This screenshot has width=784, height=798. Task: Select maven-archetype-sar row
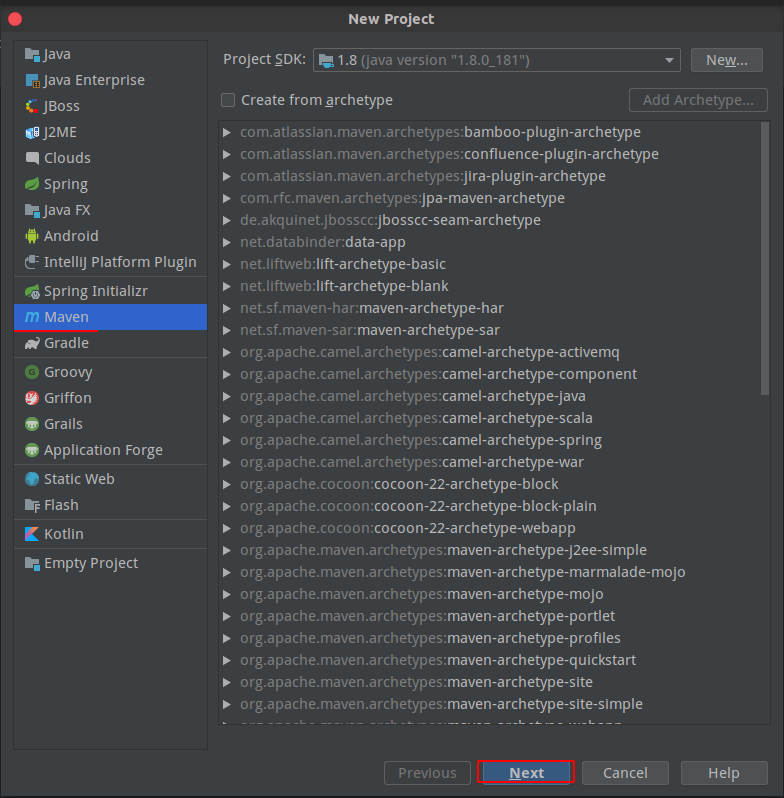489,330
